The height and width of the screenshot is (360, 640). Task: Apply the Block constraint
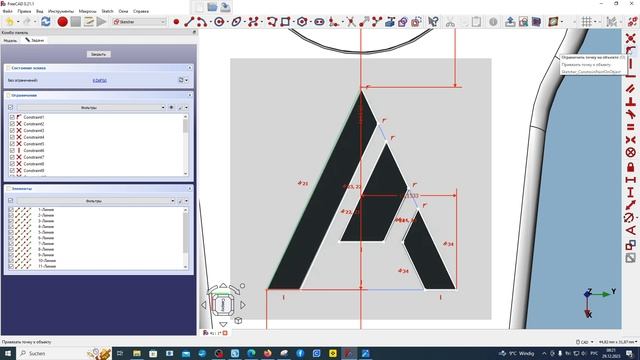(x=631, y=153)
